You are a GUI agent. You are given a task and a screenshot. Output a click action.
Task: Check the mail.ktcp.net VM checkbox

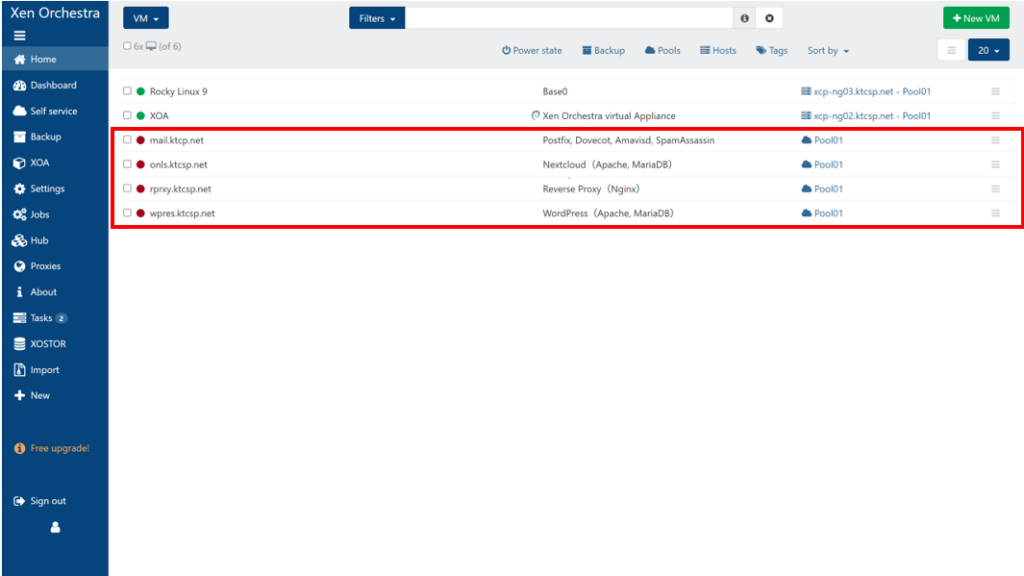point(127,140)
